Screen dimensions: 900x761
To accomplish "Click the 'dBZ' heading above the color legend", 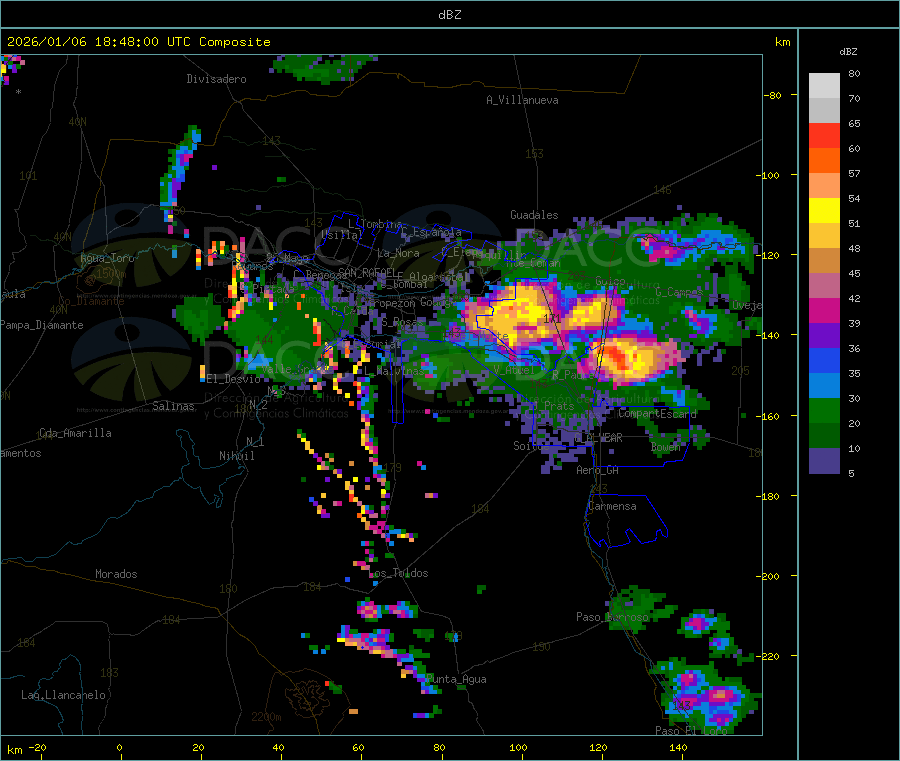I will tap(848, 52).
